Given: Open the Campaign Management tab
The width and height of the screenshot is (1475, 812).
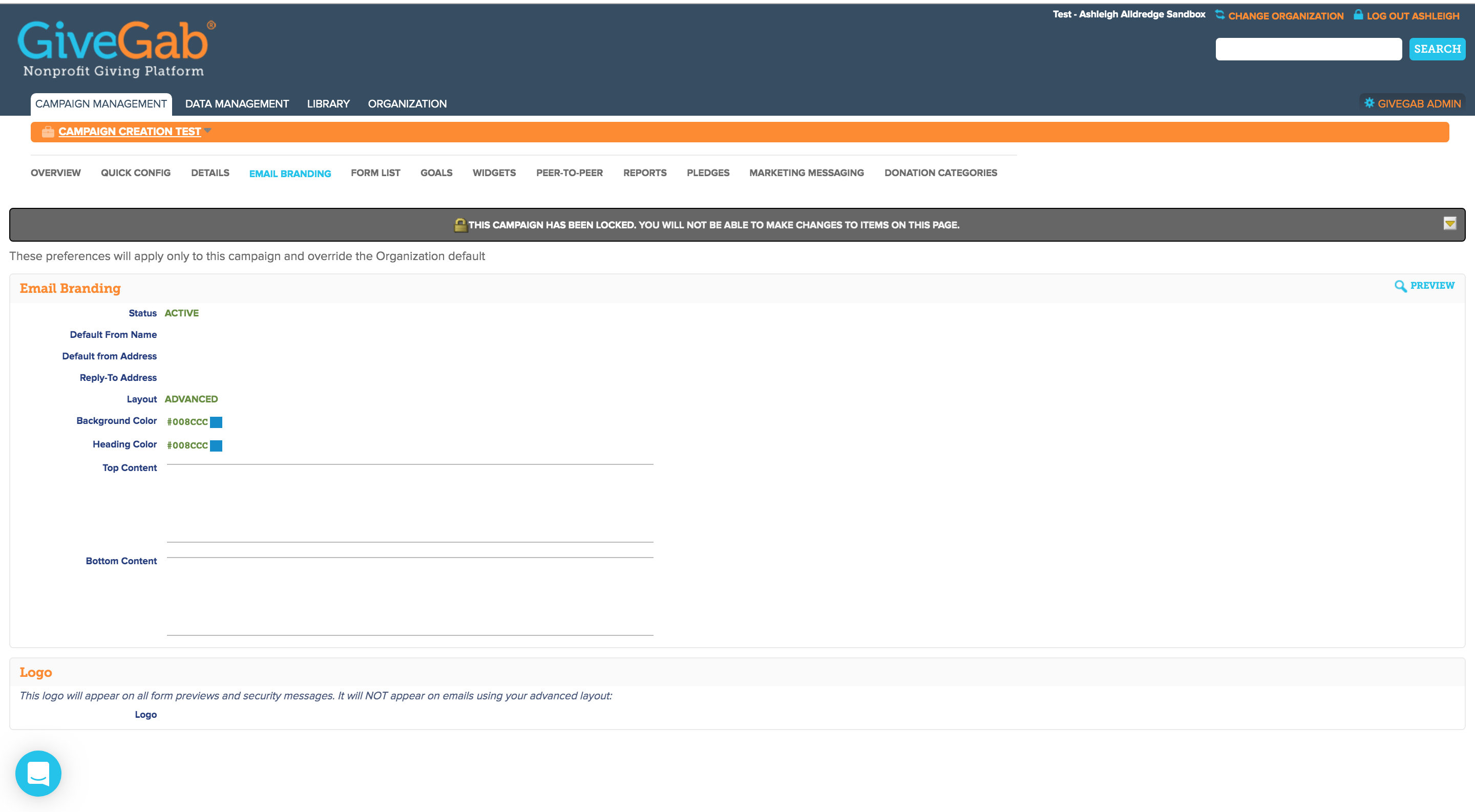Looking at the screenshot, I should pos(101,103).
